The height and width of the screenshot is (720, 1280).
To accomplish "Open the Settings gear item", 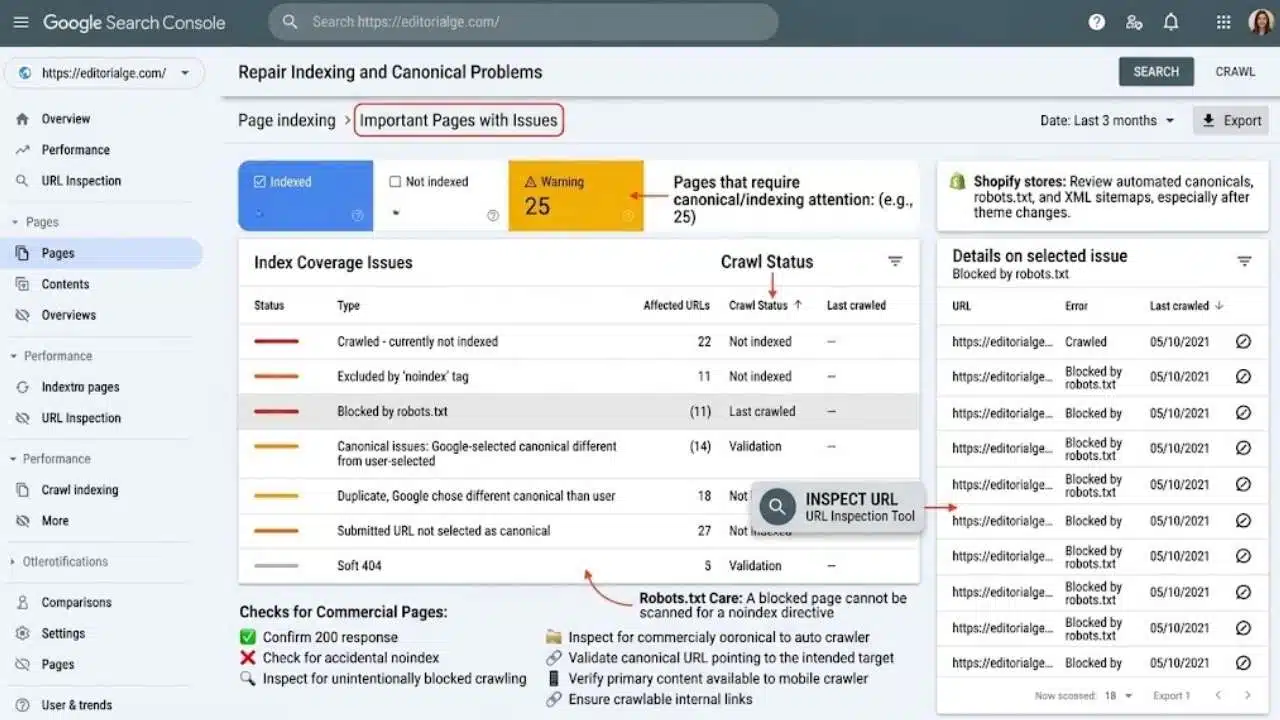I will [x=63, y=634].
